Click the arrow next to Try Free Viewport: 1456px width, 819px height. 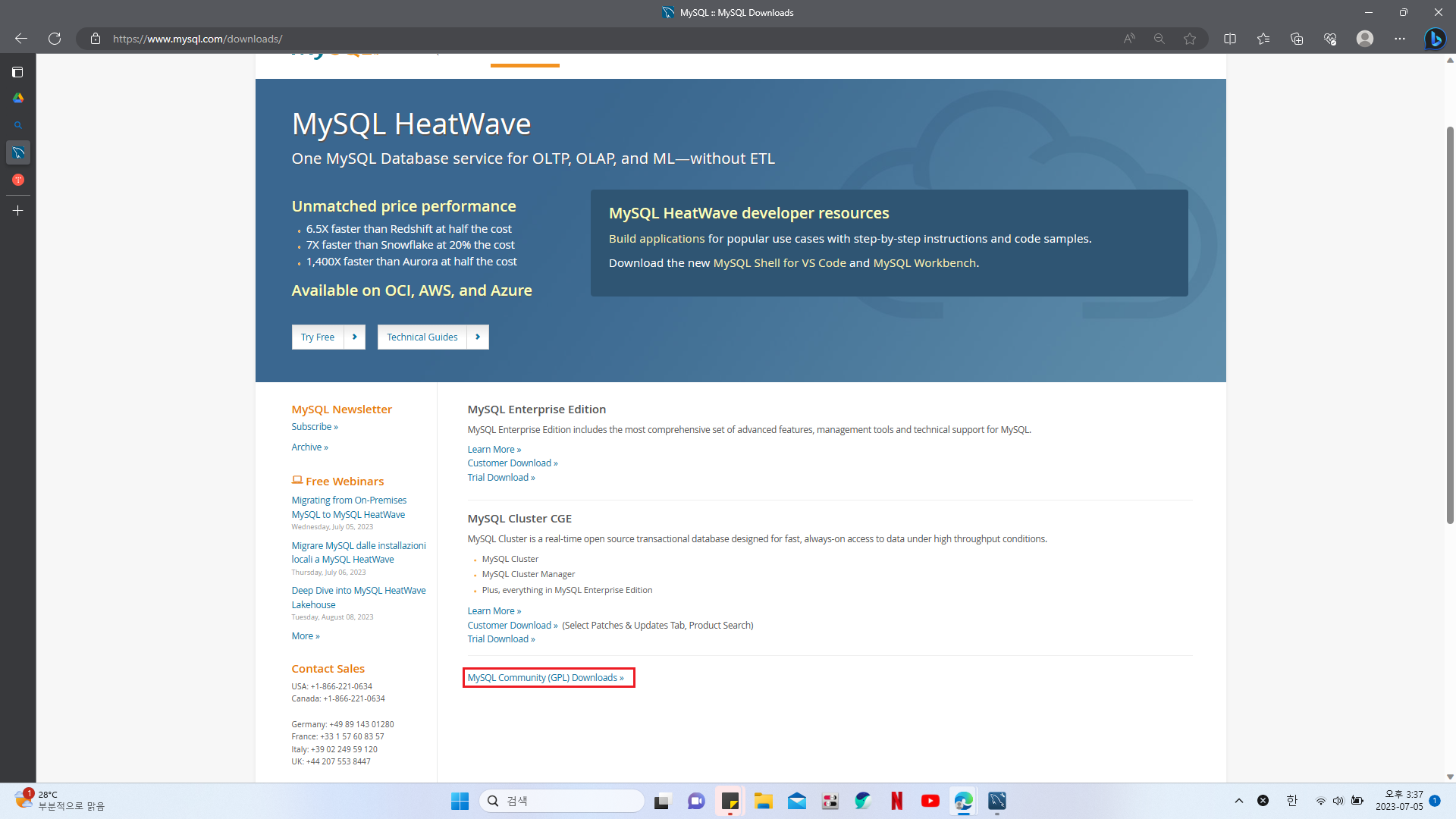(x=354, y=337)
